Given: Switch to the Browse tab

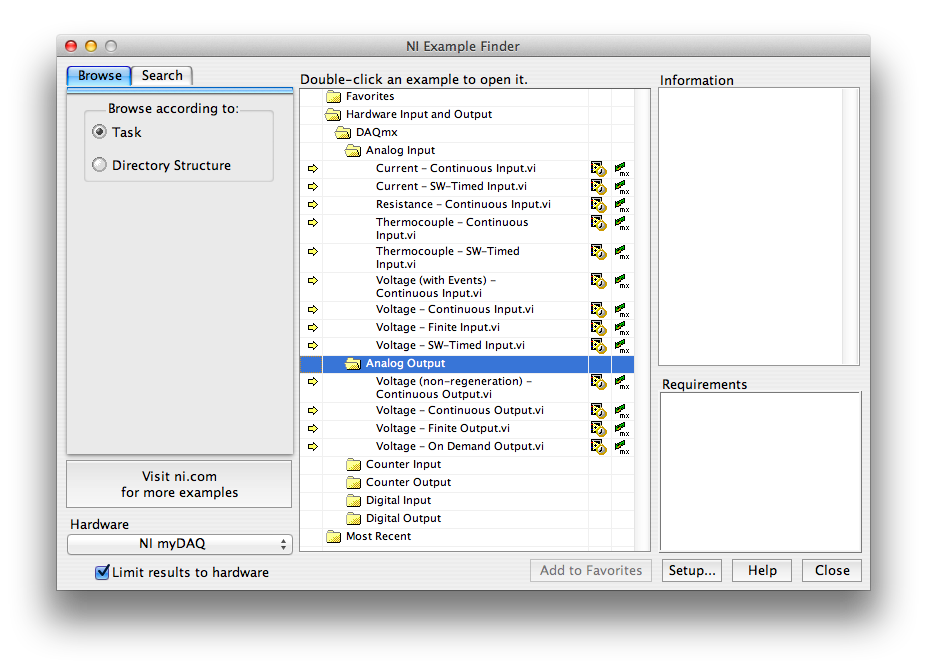Looking at the screenshot, I should pyautogui.click(x=99, y=75).
